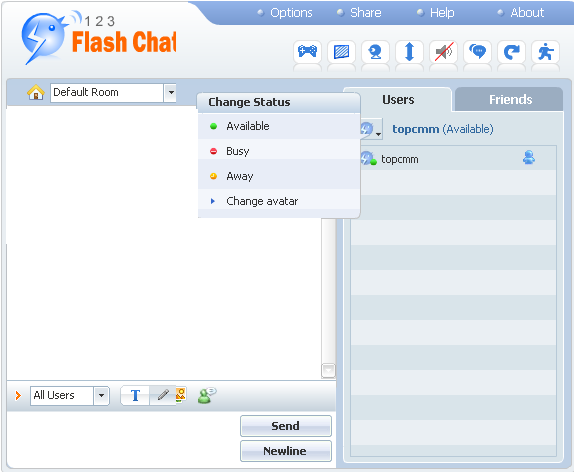Click the skin/background striped square icon

pyautogui.click(x=341, y=52)
